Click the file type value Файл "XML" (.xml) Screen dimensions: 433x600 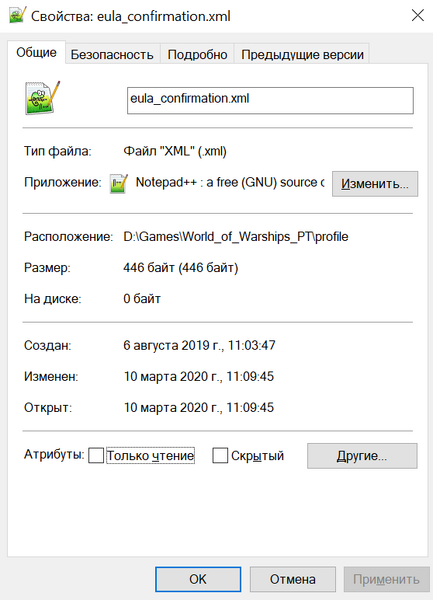point(175,151)
